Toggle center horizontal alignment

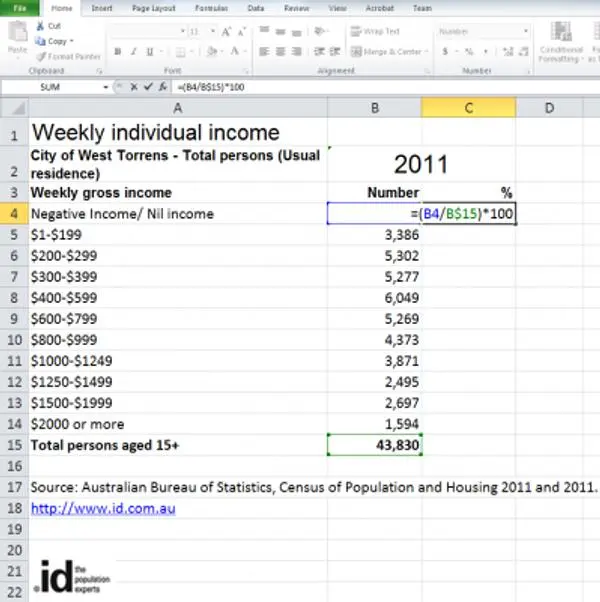click(x=280, y=52)
